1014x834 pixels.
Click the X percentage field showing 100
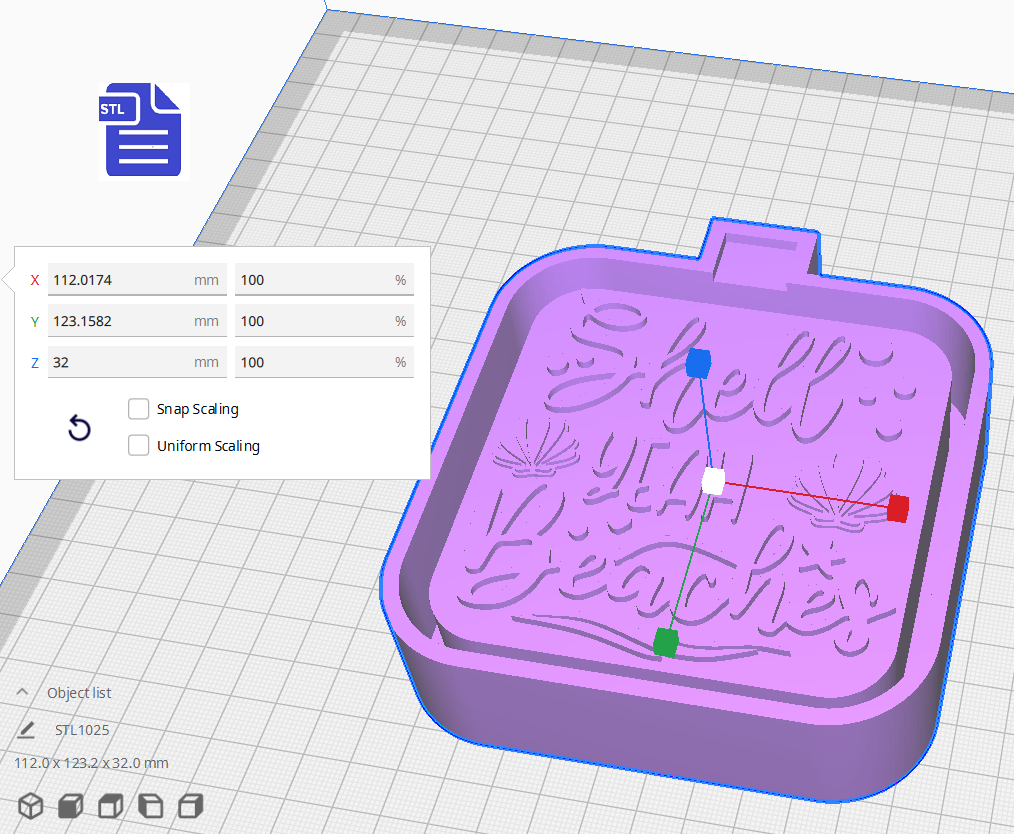324,280
